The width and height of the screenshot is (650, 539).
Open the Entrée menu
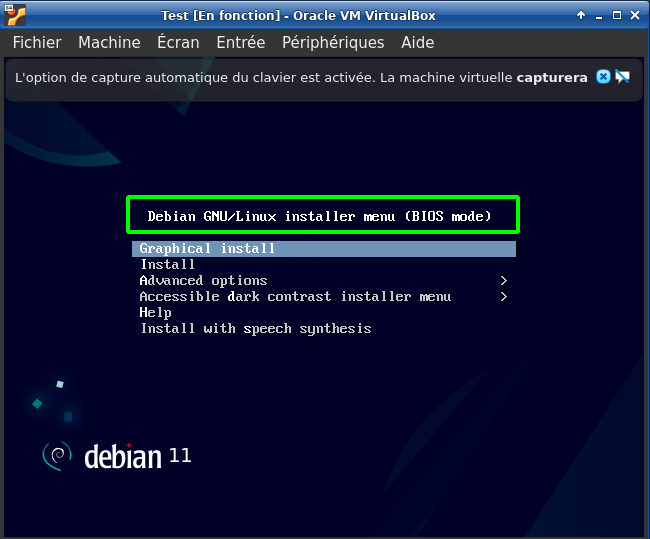click(x=240, y=42)
